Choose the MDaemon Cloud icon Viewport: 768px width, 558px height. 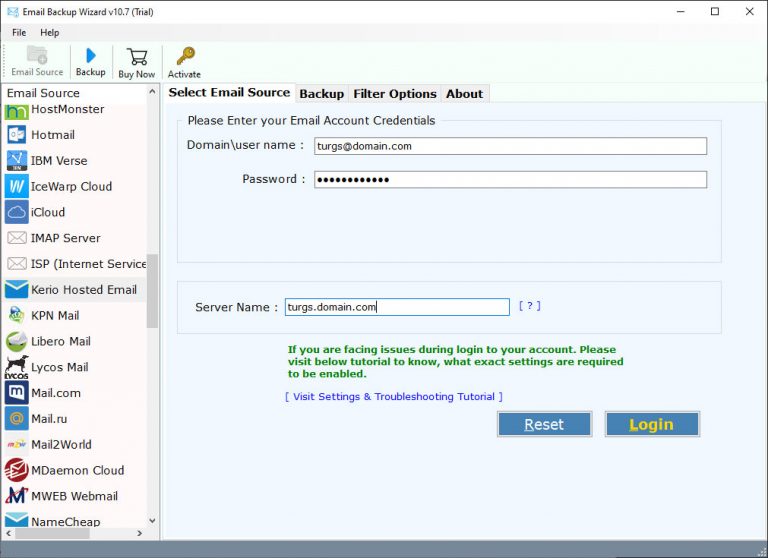pos(17,470)
